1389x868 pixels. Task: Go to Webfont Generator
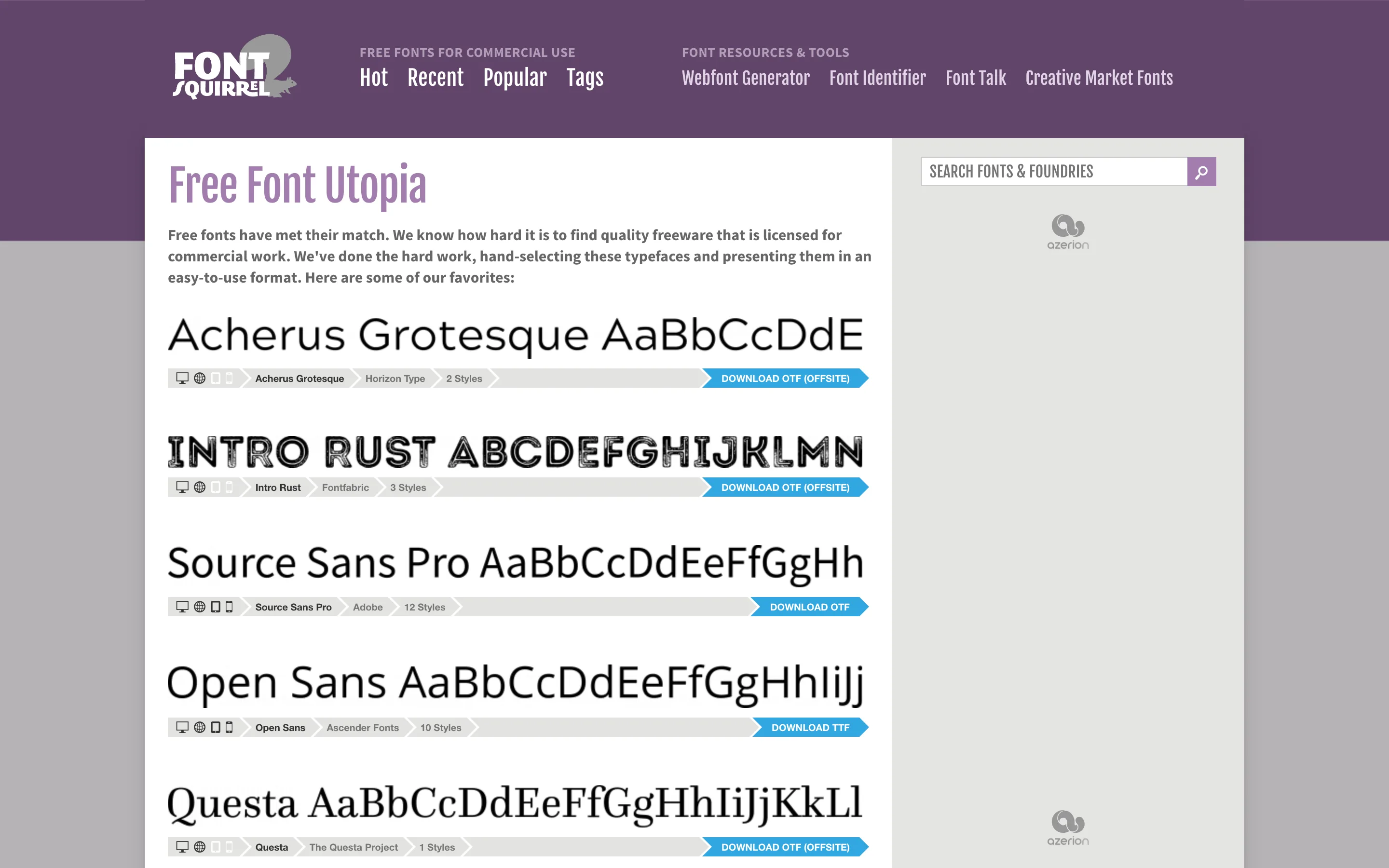click(746, 78)
